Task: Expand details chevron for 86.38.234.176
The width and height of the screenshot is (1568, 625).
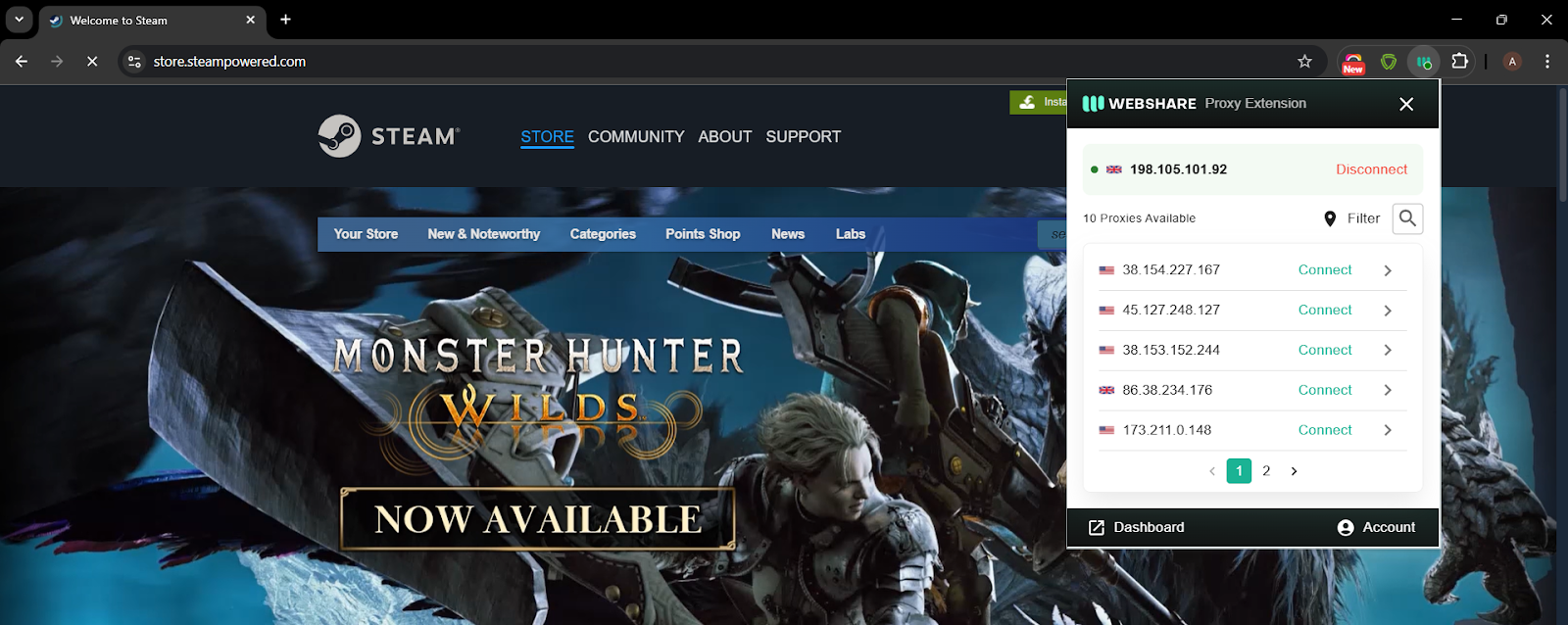Action: tap(1388, 390)
